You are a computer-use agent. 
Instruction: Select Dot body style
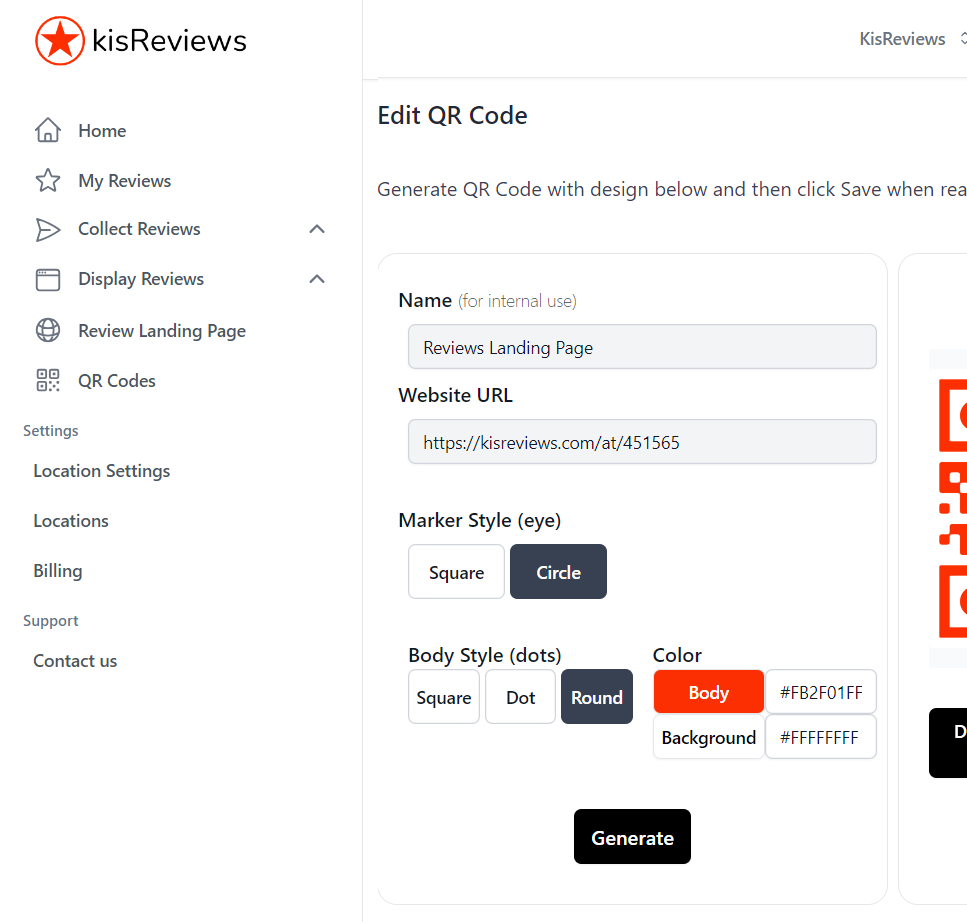pos(521,697)
